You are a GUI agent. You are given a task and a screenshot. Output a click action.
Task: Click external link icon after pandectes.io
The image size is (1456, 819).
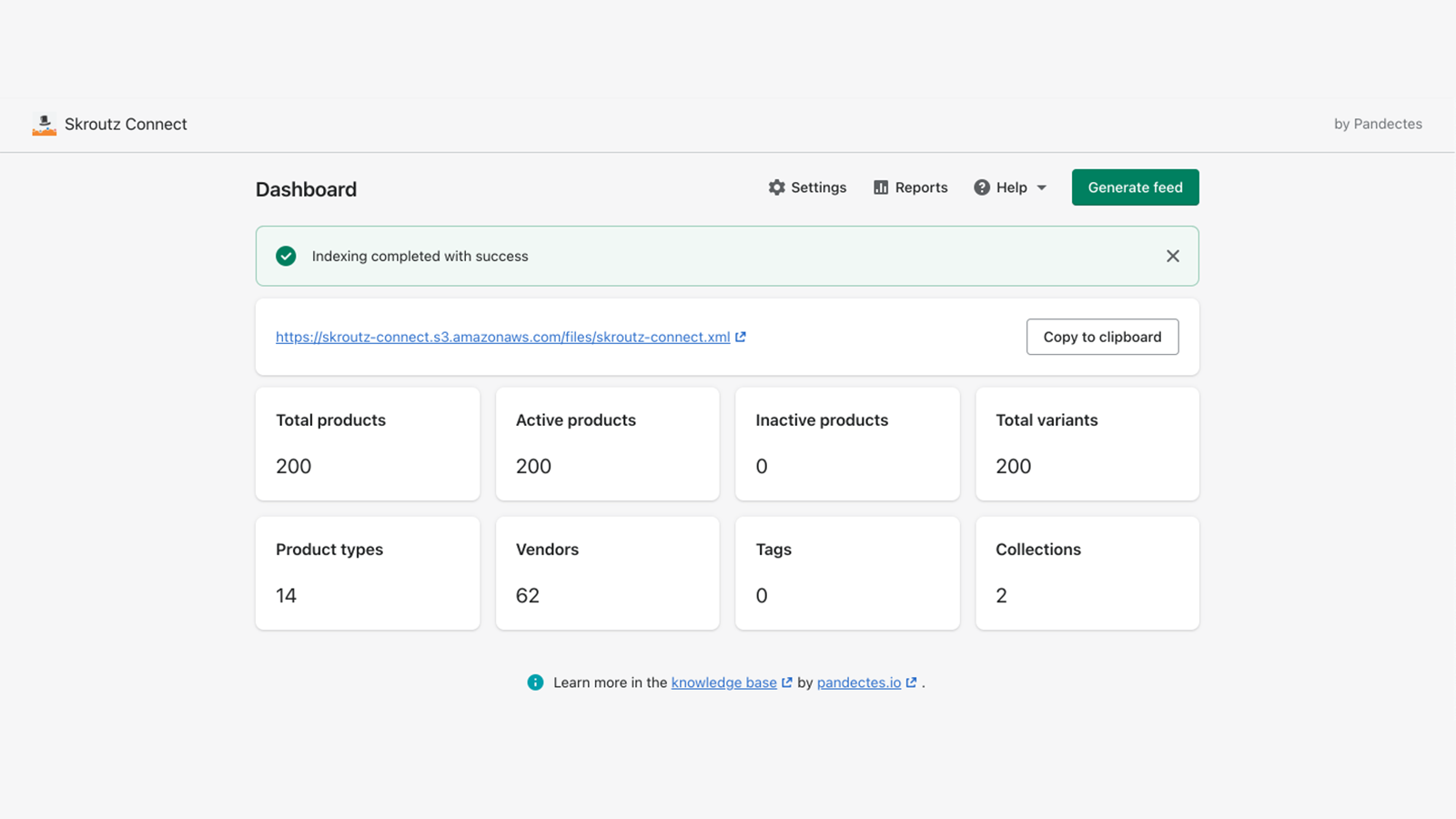pos(911,682)
